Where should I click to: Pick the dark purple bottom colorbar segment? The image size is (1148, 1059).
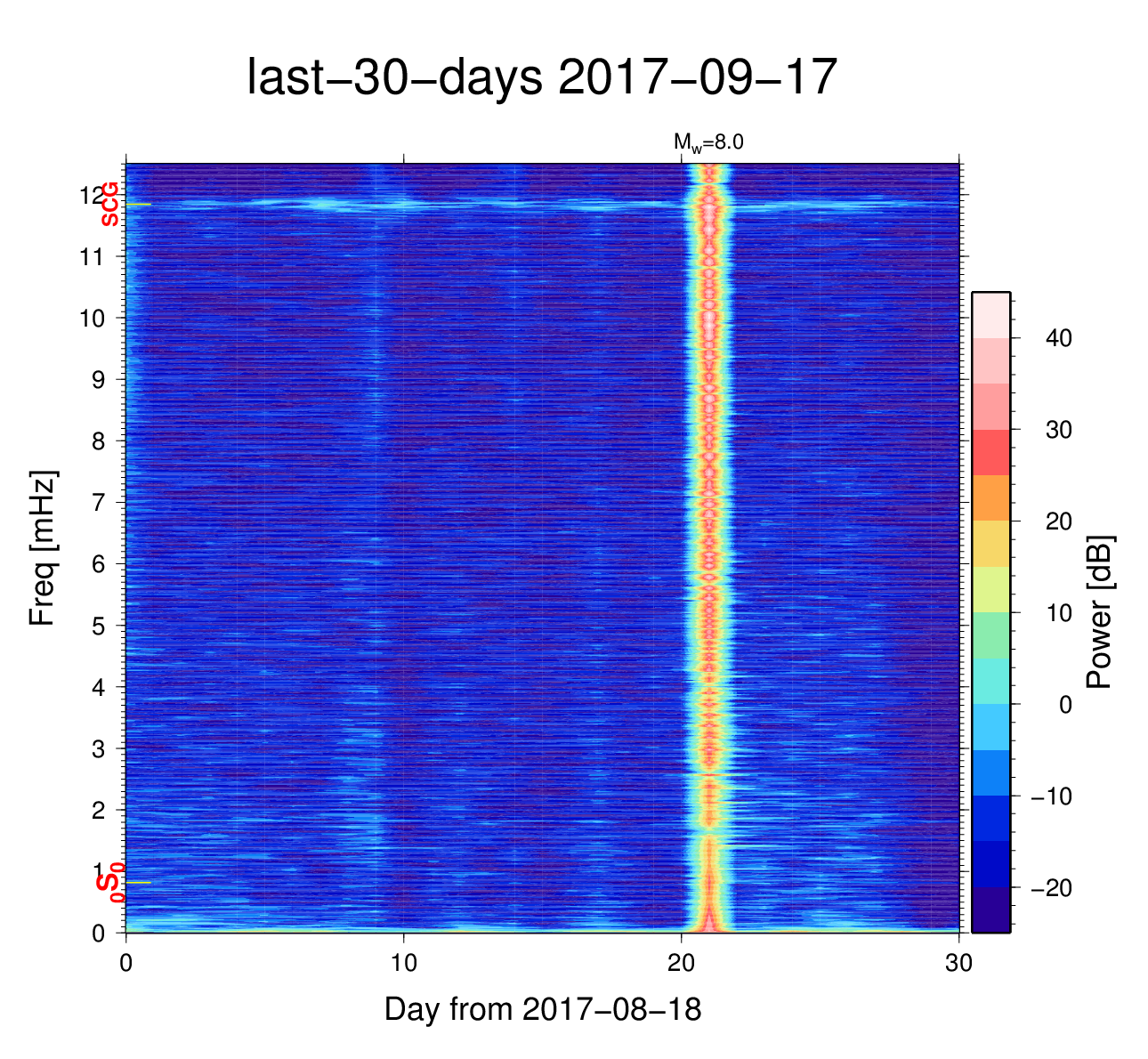point(990,909)
